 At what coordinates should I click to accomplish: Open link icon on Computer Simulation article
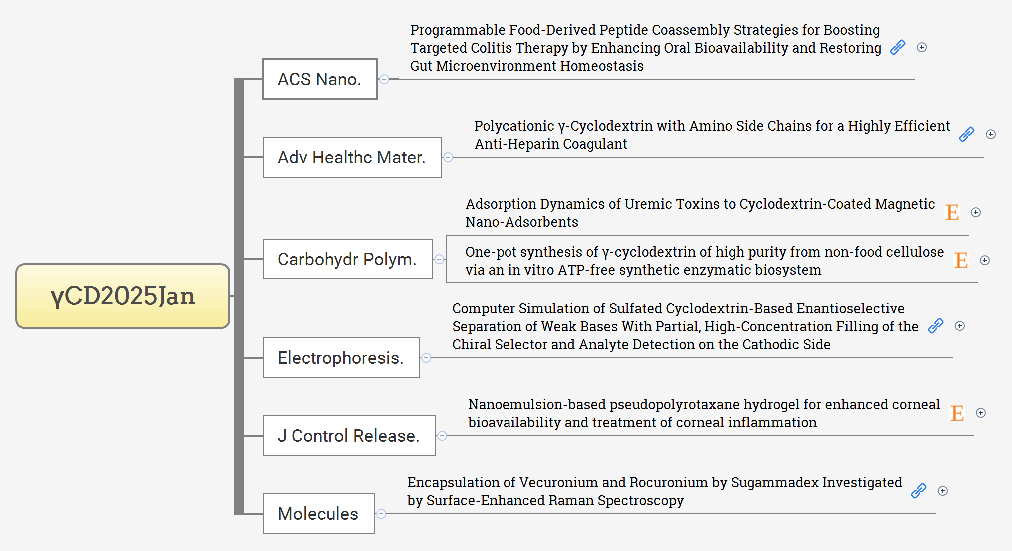[x=935, y=326]
